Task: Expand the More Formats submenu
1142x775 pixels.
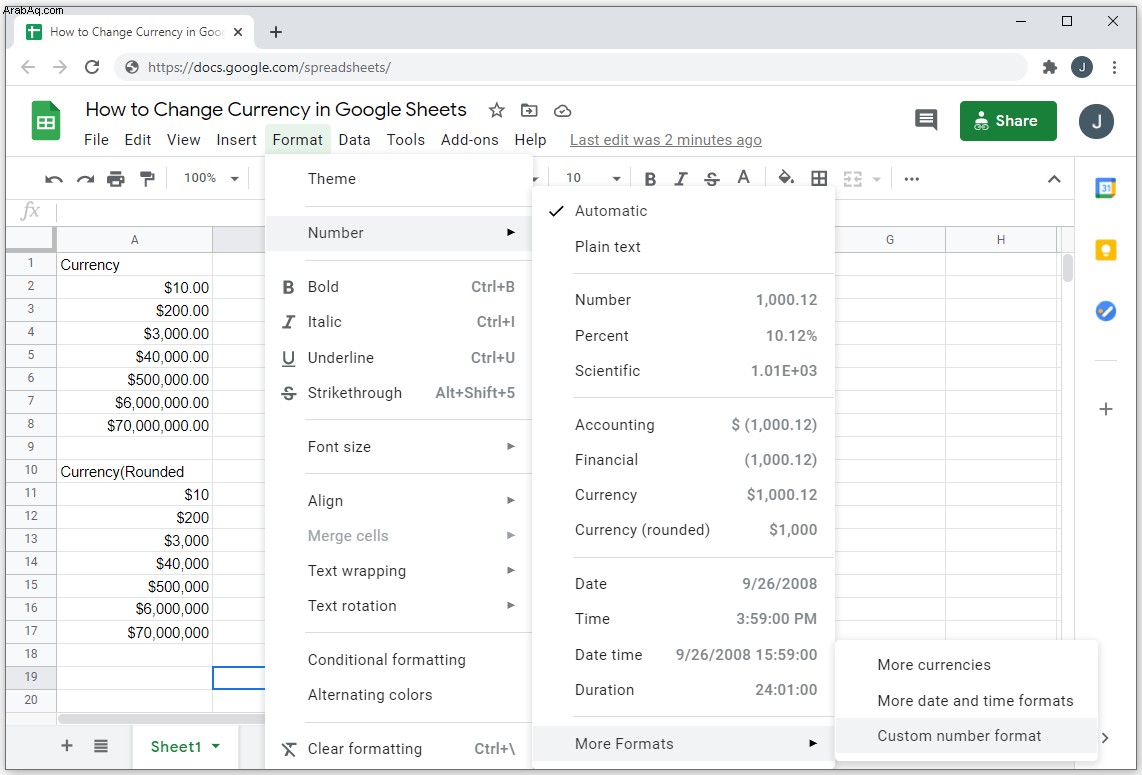Action: click(x=683, y=744)
